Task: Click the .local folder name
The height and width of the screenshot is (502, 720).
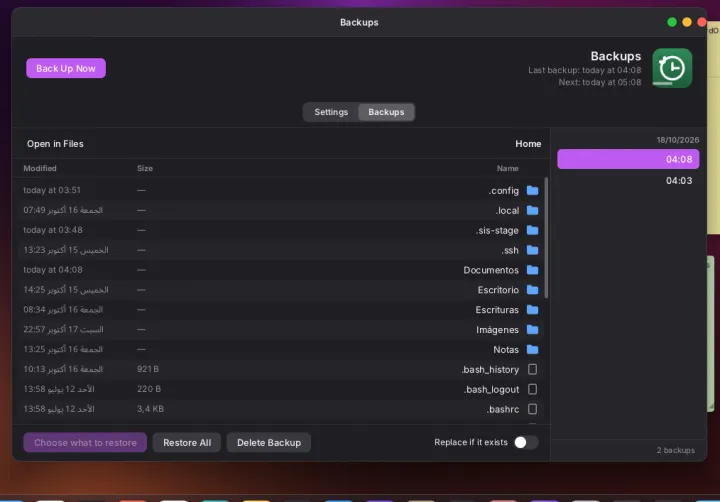Action: (x=507, y=210)
